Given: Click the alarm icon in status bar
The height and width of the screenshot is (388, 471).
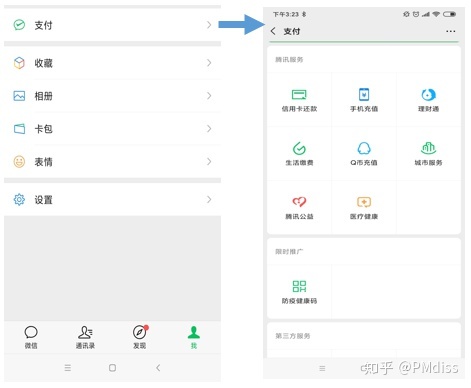Looking at the screenshot, I should 416,14.
